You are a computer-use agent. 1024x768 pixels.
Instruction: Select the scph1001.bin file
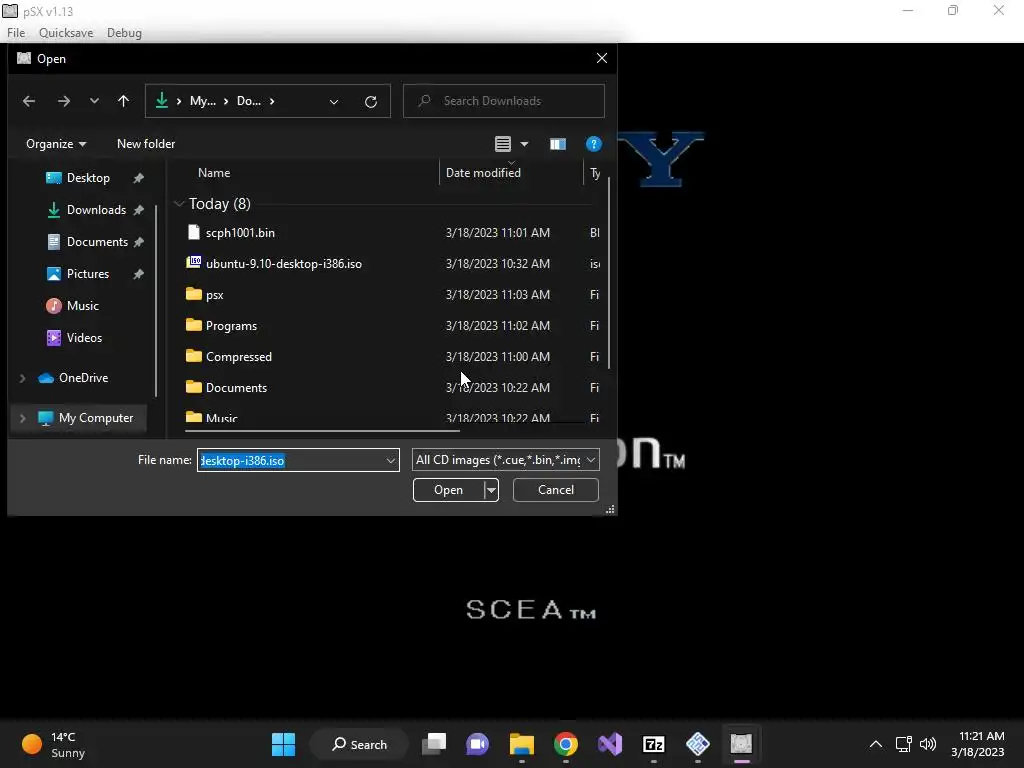[x=240, y=233]
